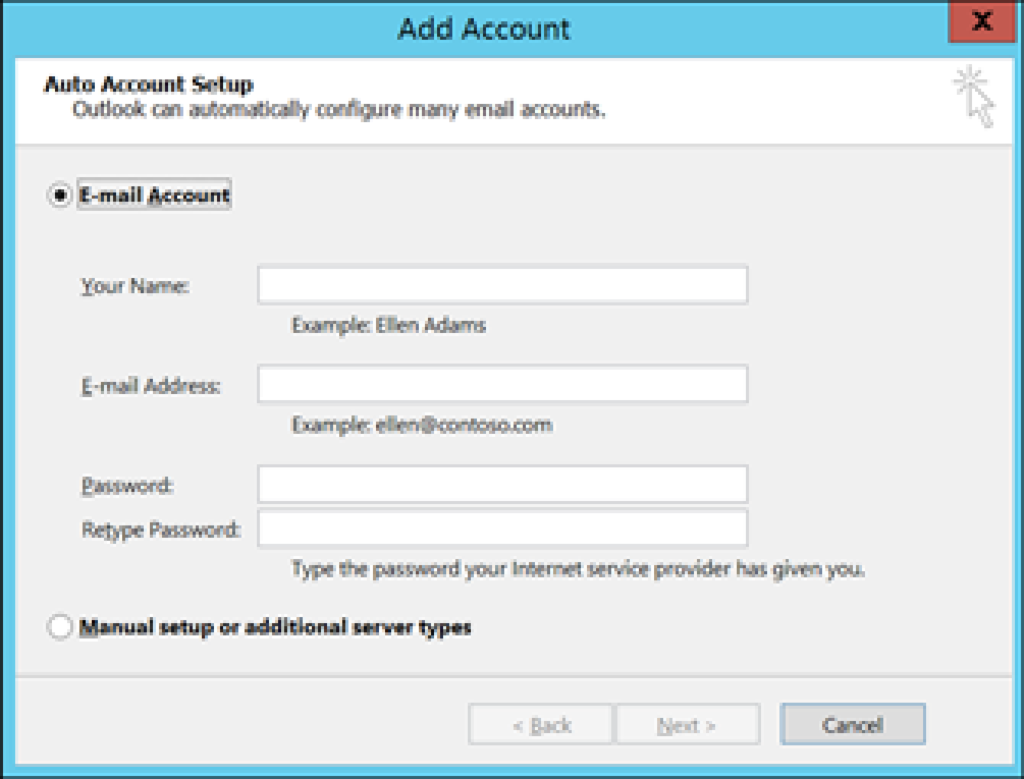The width and height of the screenshot is (1024, 779).
Task: Click the Your Name label
Action: 135,286
